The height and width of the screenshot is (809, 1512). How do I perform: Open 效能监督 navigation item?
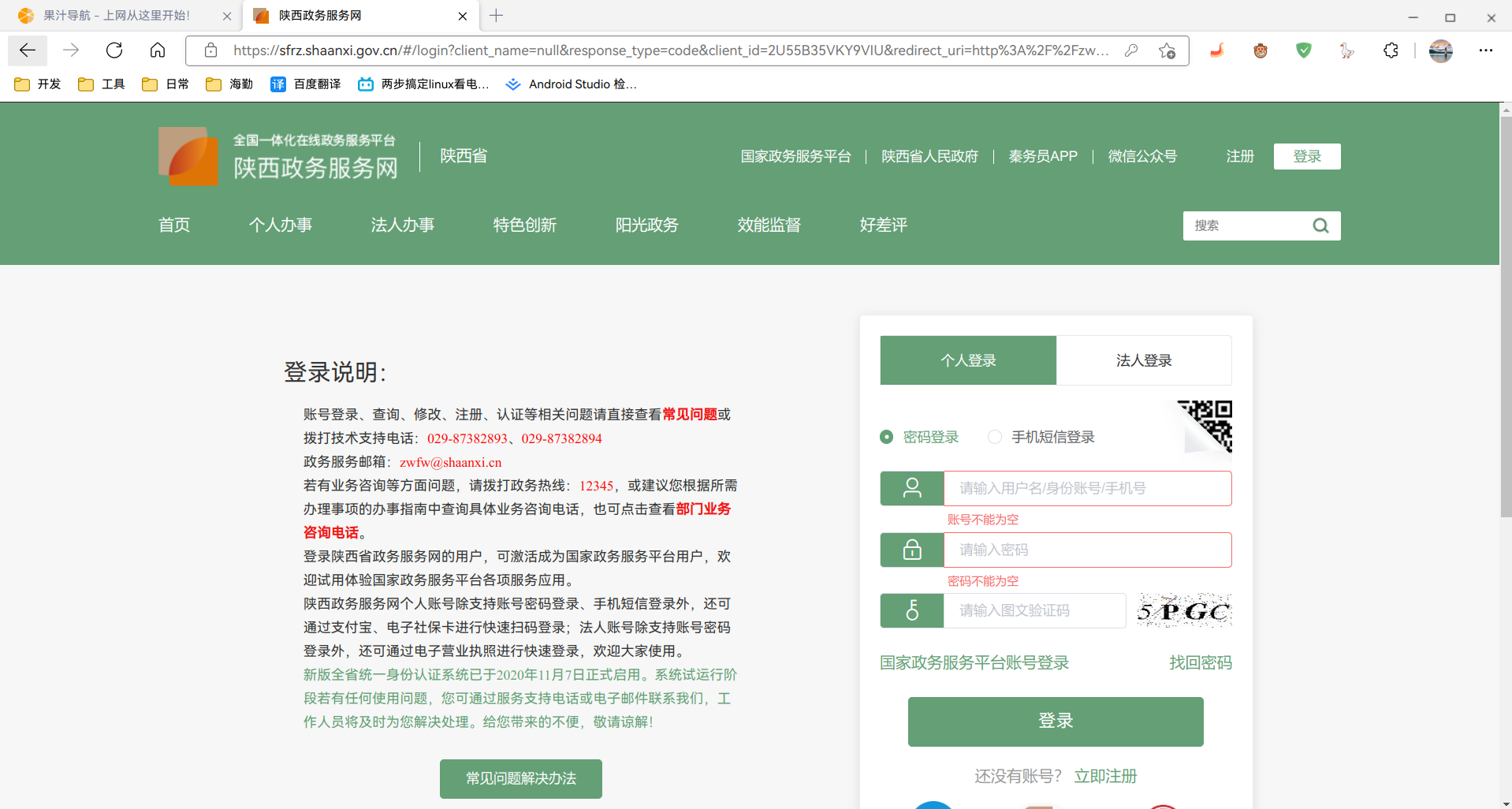pyautogui.click(x=769, y=225)
